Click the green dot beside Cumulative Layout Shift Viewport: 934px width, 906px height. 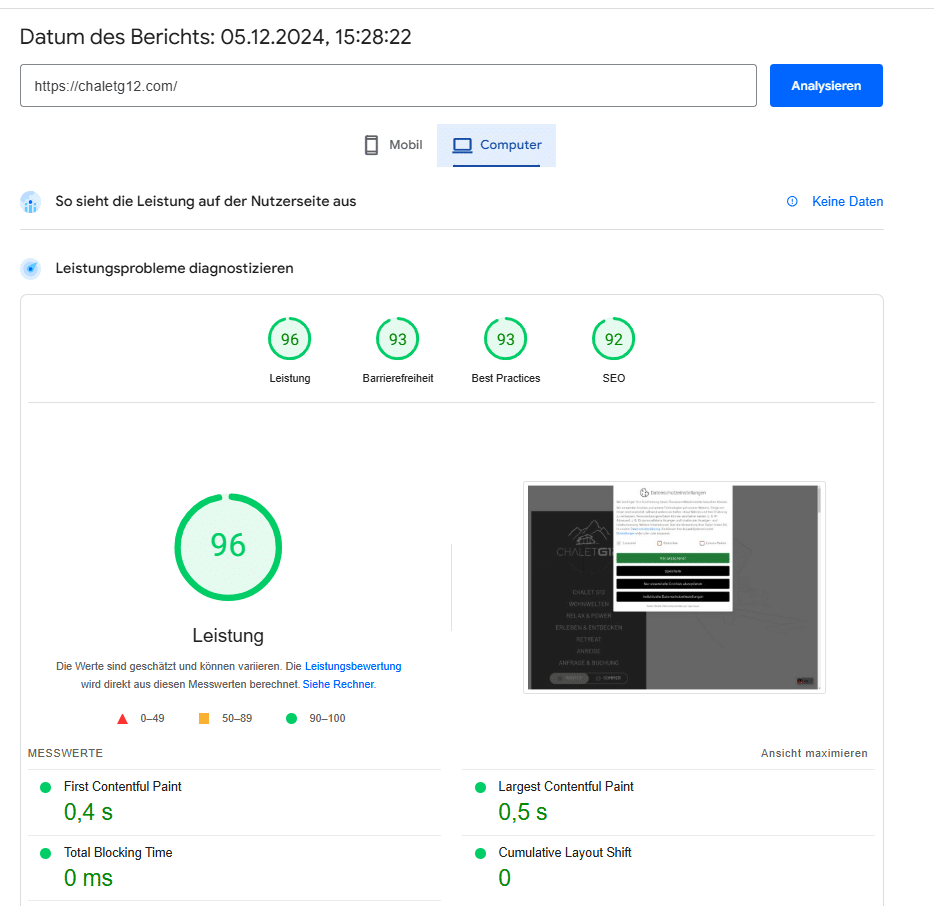pos(481,854)
